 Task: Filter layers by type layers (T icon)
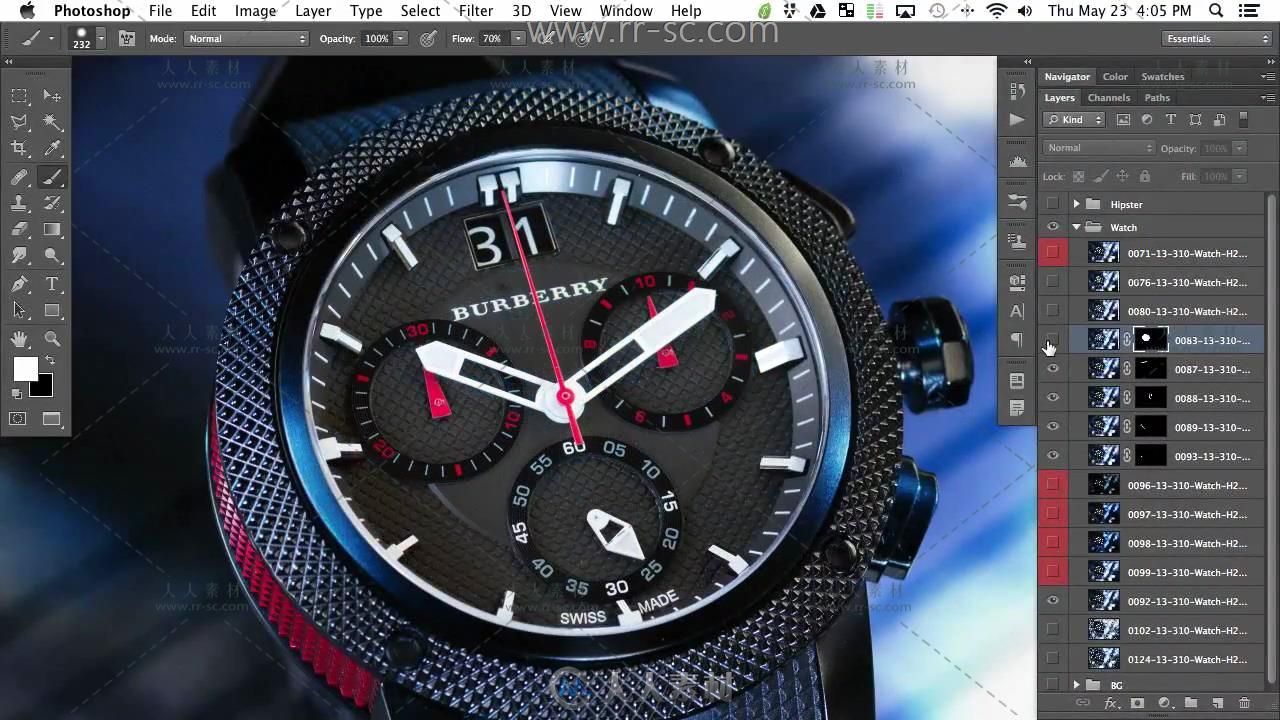tap(1171, 120)
